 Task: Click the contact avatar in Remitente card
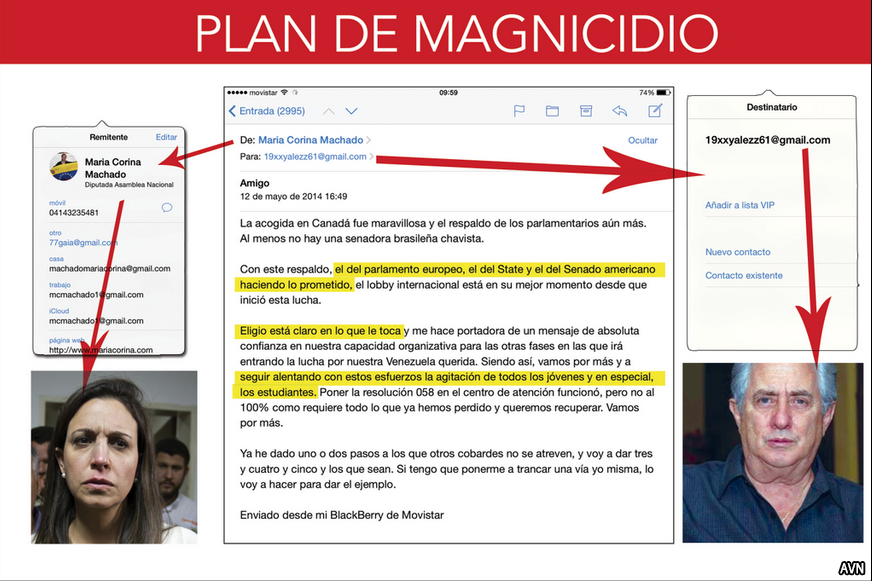[x=64, y=166]
